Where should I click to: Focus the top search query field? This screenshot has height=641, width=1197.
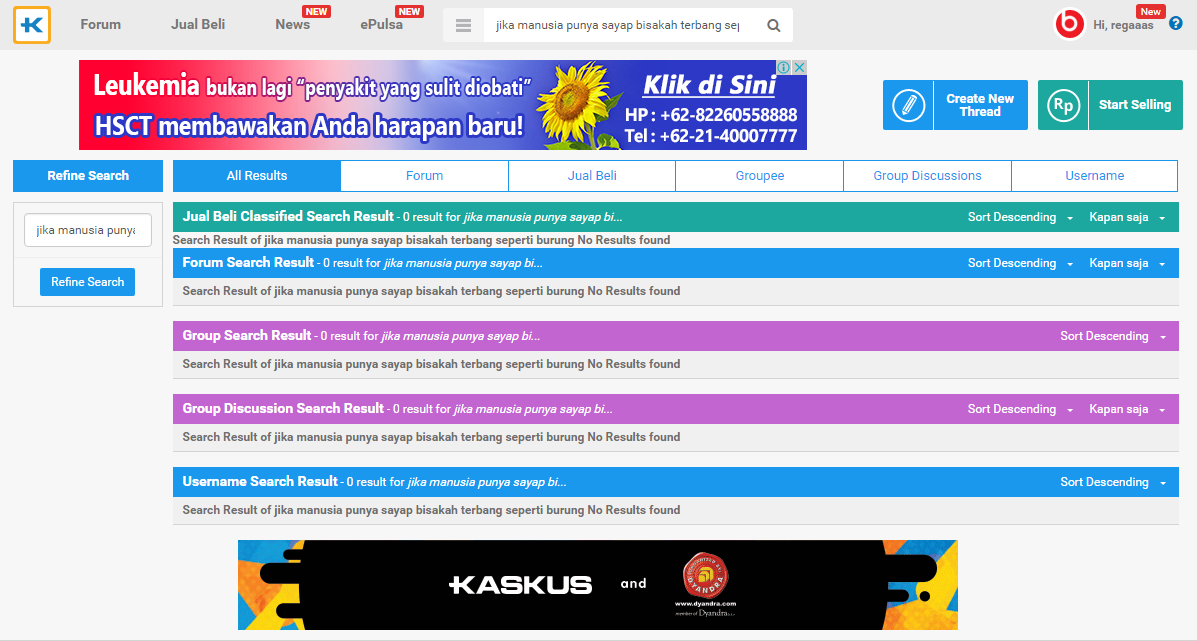pyautogui.click(x=618, y=25)
